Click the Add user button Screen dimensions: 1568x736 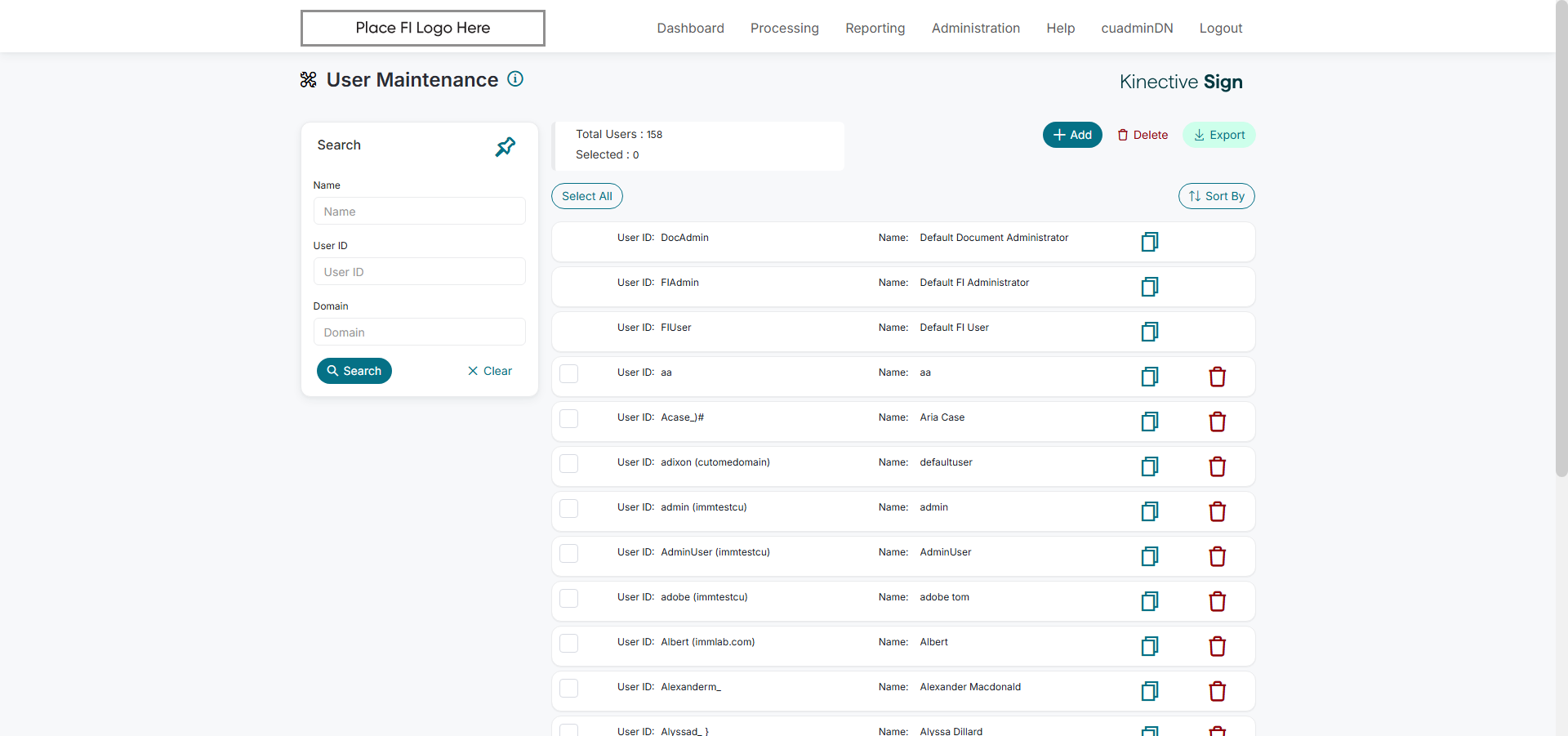click(x=1072, y=135)
